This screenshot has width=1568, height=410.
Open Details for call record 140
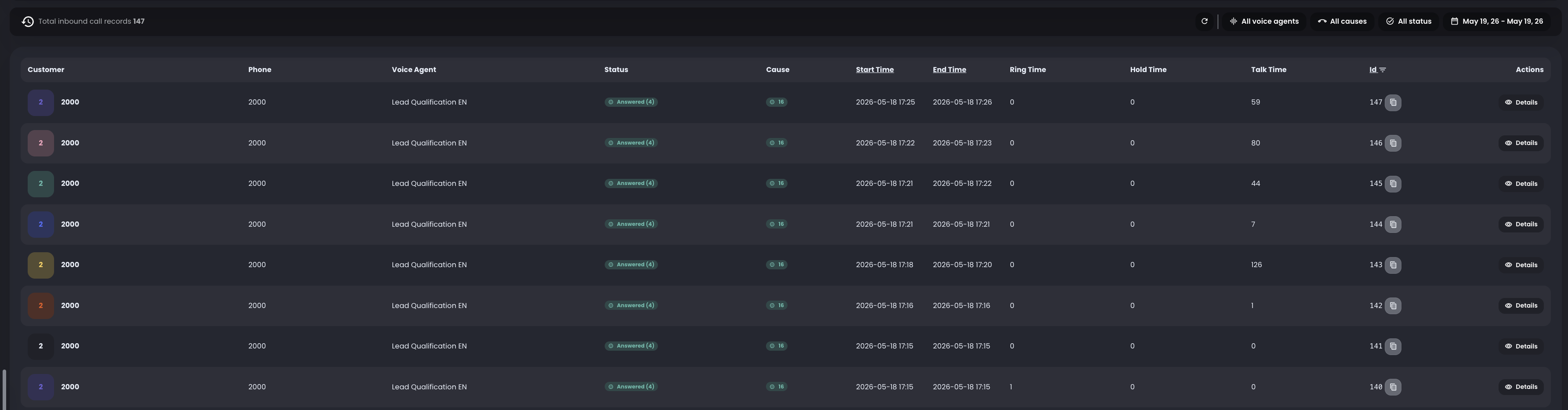click(x=1521, y=387)
